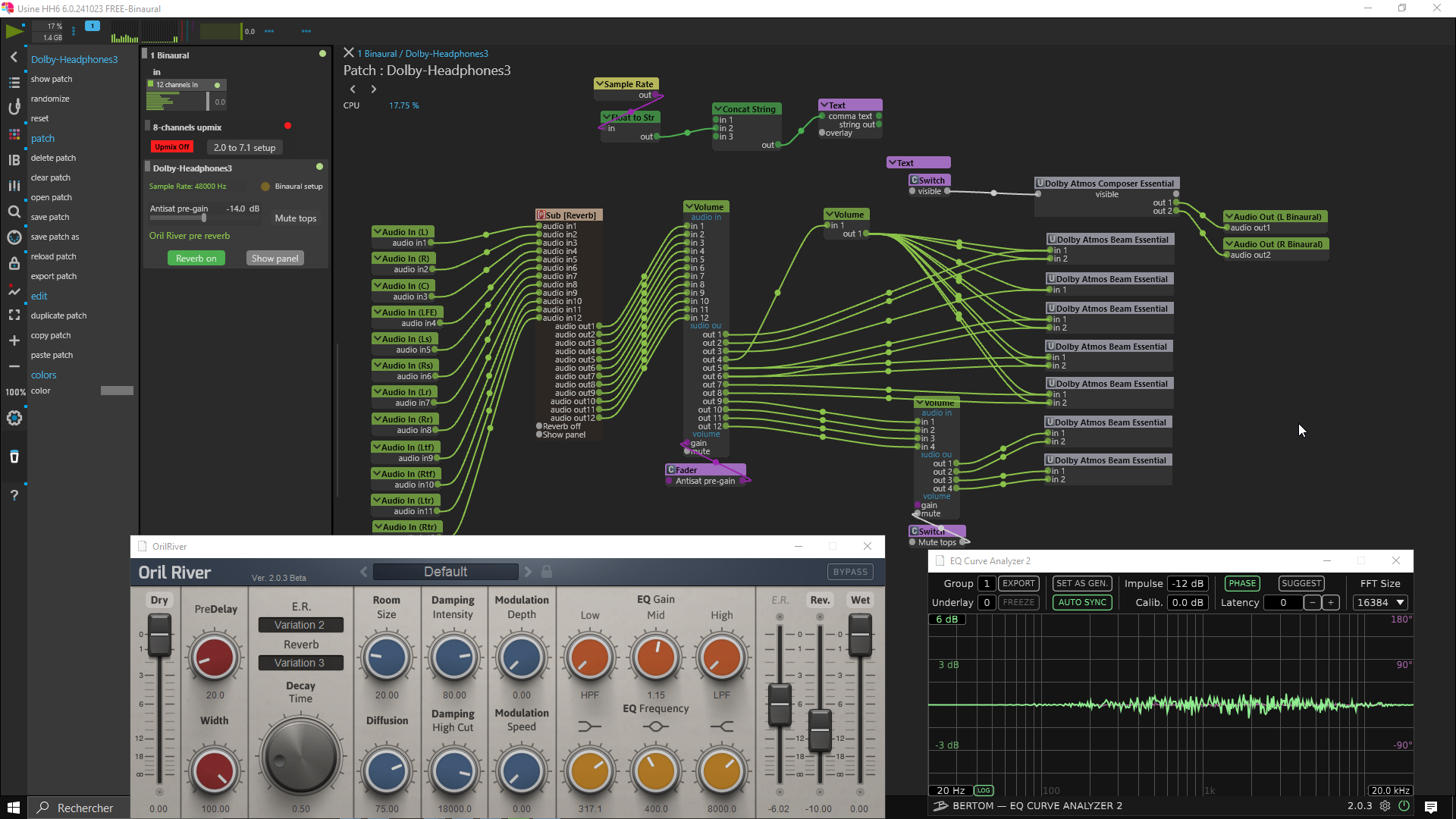Viewport: 1456px width, 819px height.
Task: Toggle PHASE display in EQ Curve Analyzer
Action: (1242, 583)
